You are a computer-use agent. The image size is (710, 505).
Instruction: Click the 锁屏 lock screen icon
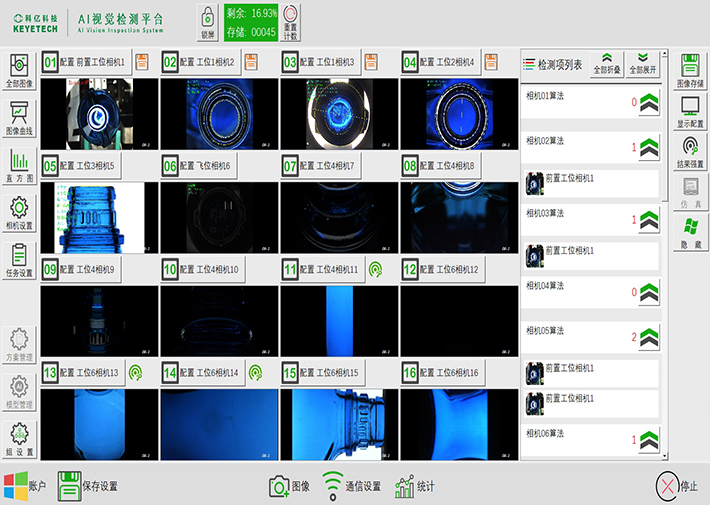click(x=207, y=22)
